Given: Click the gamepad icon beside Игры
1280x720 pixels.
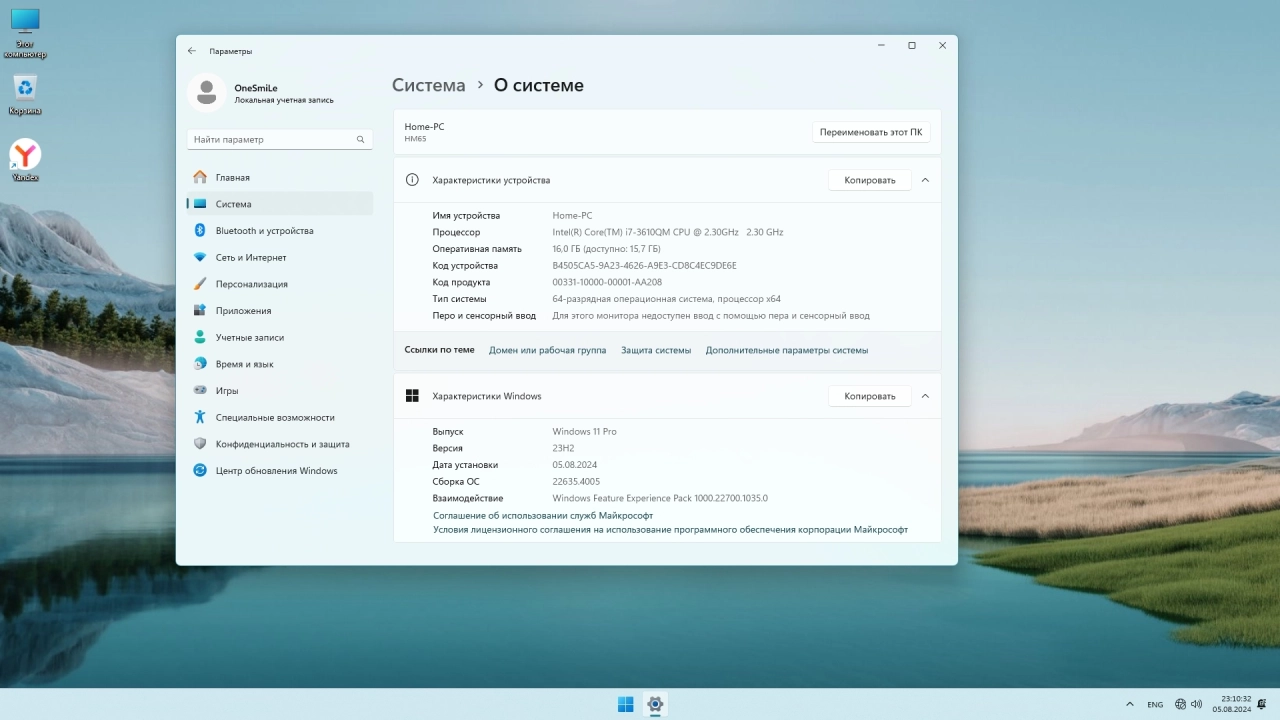Looking at the screenshot, I should (200, 391).
